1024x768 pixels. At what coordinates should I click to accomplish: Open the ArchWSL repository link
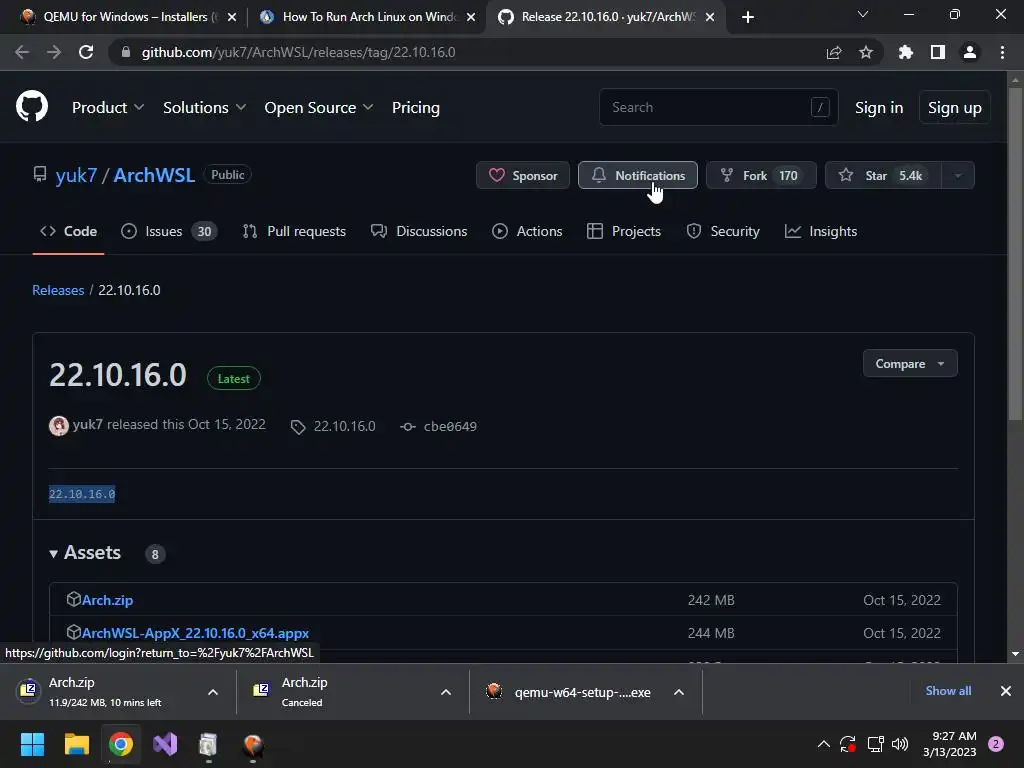click(154, 175)
